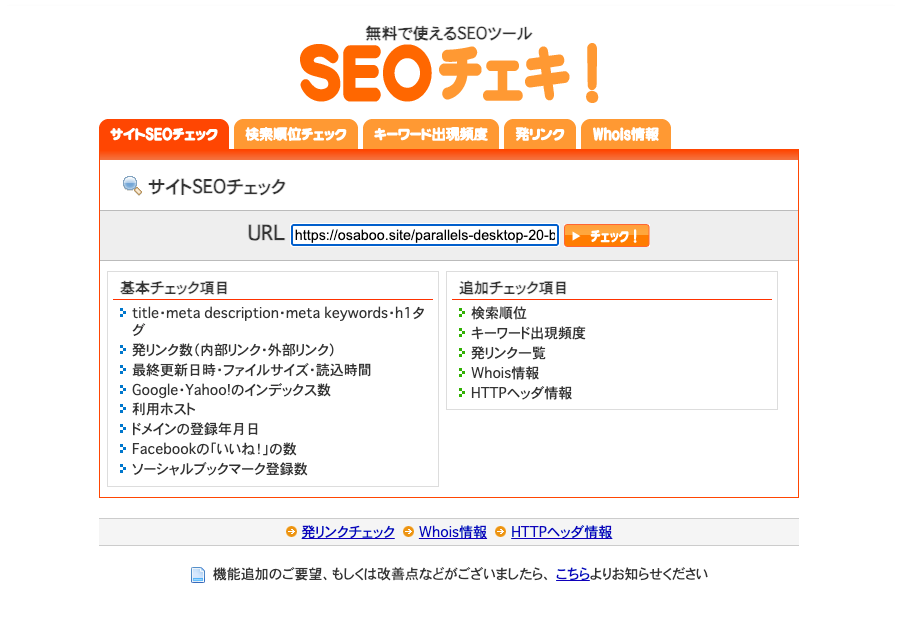Click 'Whois情報' in additional check list
The width and height of the screenshot is (900, 620).
[505, 373]
